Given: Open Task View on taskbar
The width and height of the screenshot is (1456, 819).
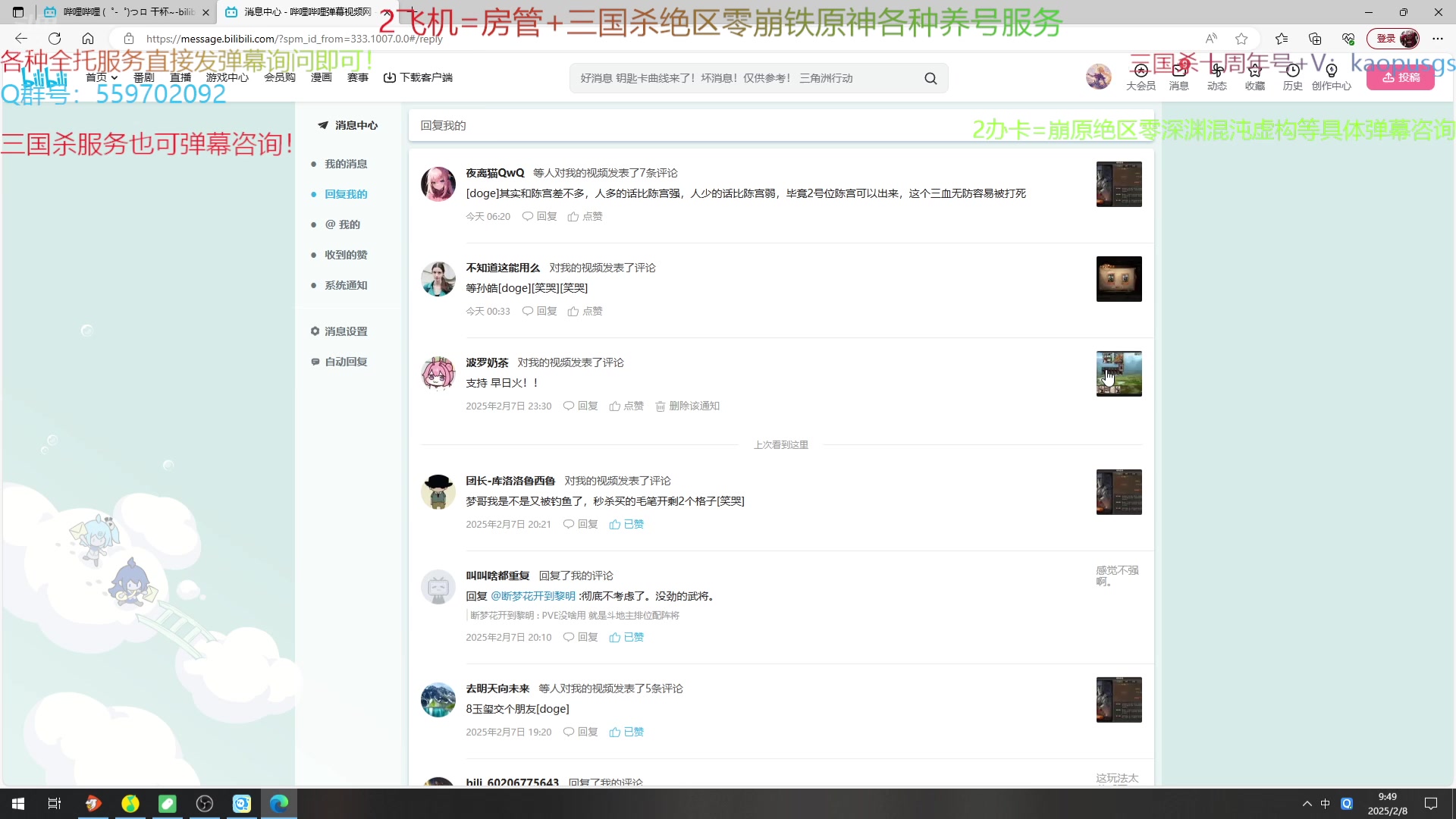Looking at the screenshot, I should 55,804.
